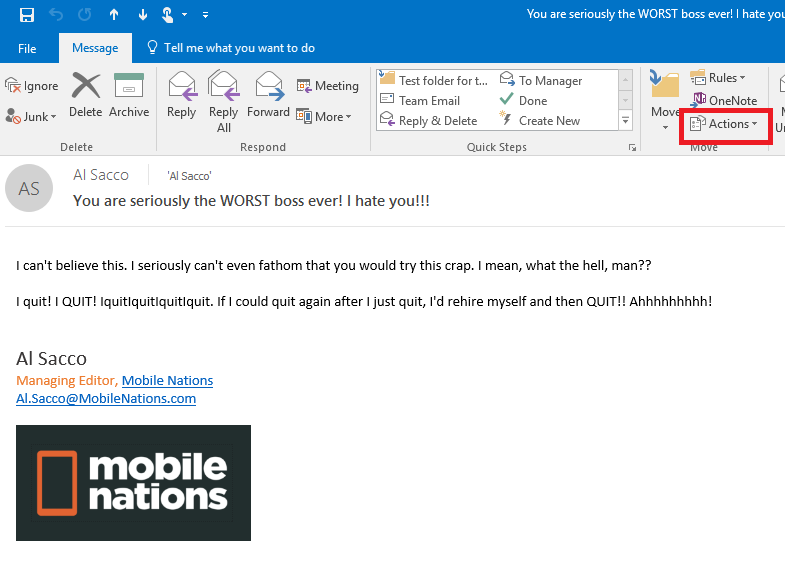Run the Test folder quick step
785x581 pixels.
point(434,80)
